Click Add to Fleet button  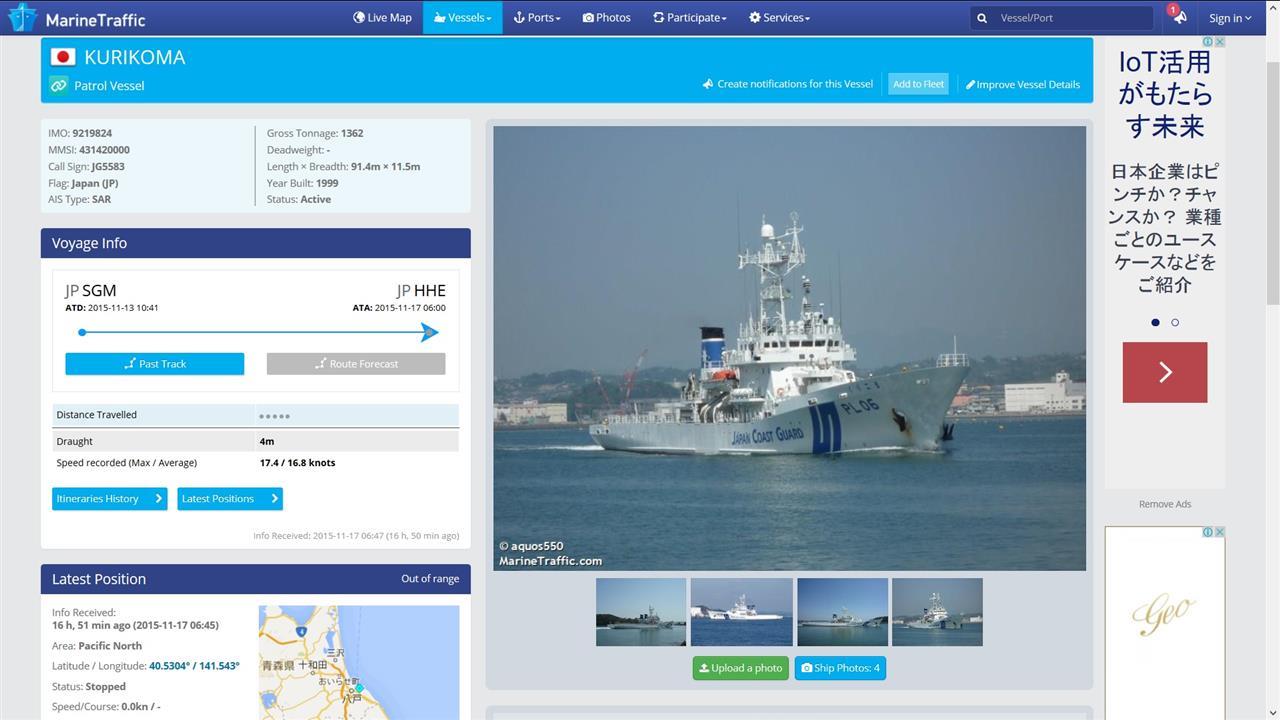click(918, 84)
